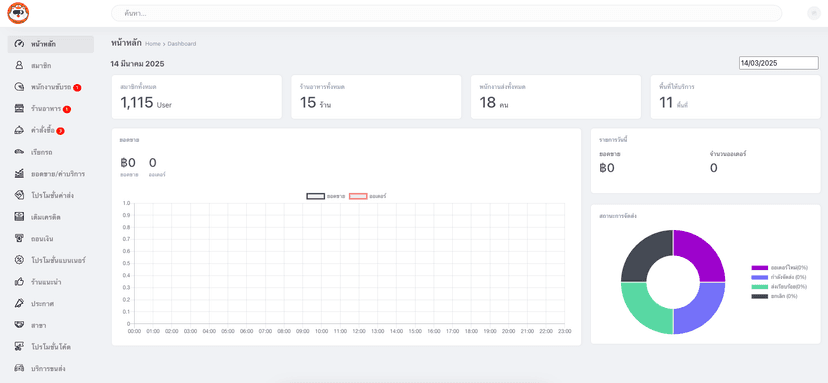Image resolution: width=828 pixels, height=383 pixels.
Task: Go to หน้าหลัก in the sidebar
Action: (x=51, y=44)
